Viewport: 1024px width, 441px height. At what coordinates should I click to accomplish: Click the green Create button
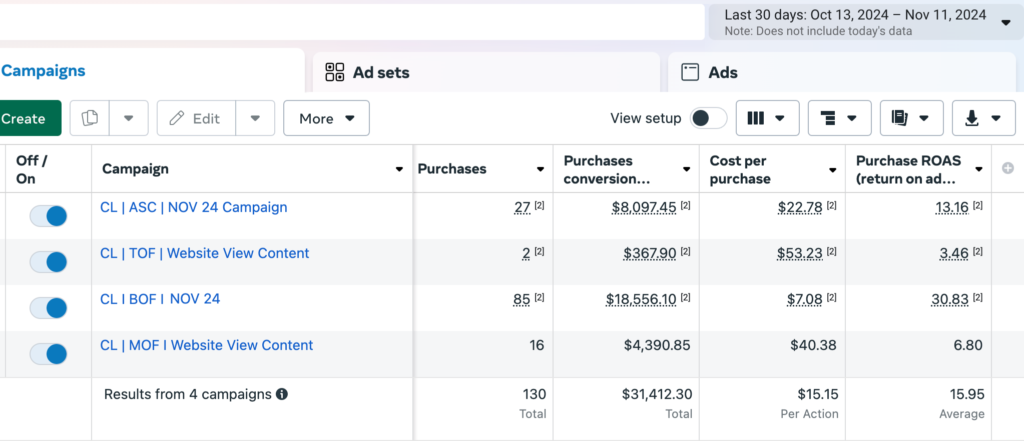(24, 118)
